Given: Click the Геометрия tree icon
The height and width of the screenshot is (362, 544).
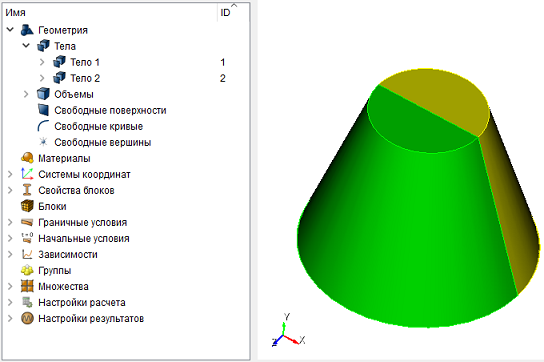Looking at the screenshot, I should (x=27, y=30).
